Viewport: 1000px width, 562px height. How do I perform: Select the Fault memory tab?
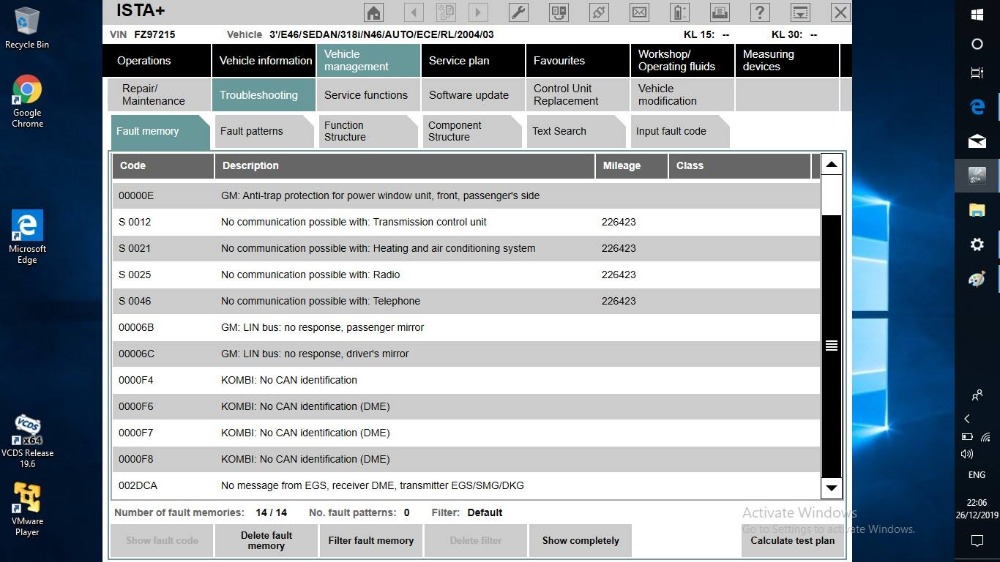coord(159,131)
